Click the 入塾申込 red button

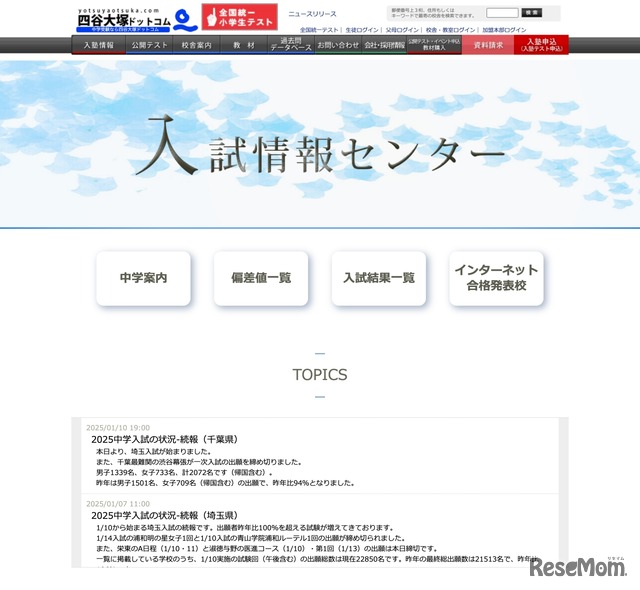(541, 46)
